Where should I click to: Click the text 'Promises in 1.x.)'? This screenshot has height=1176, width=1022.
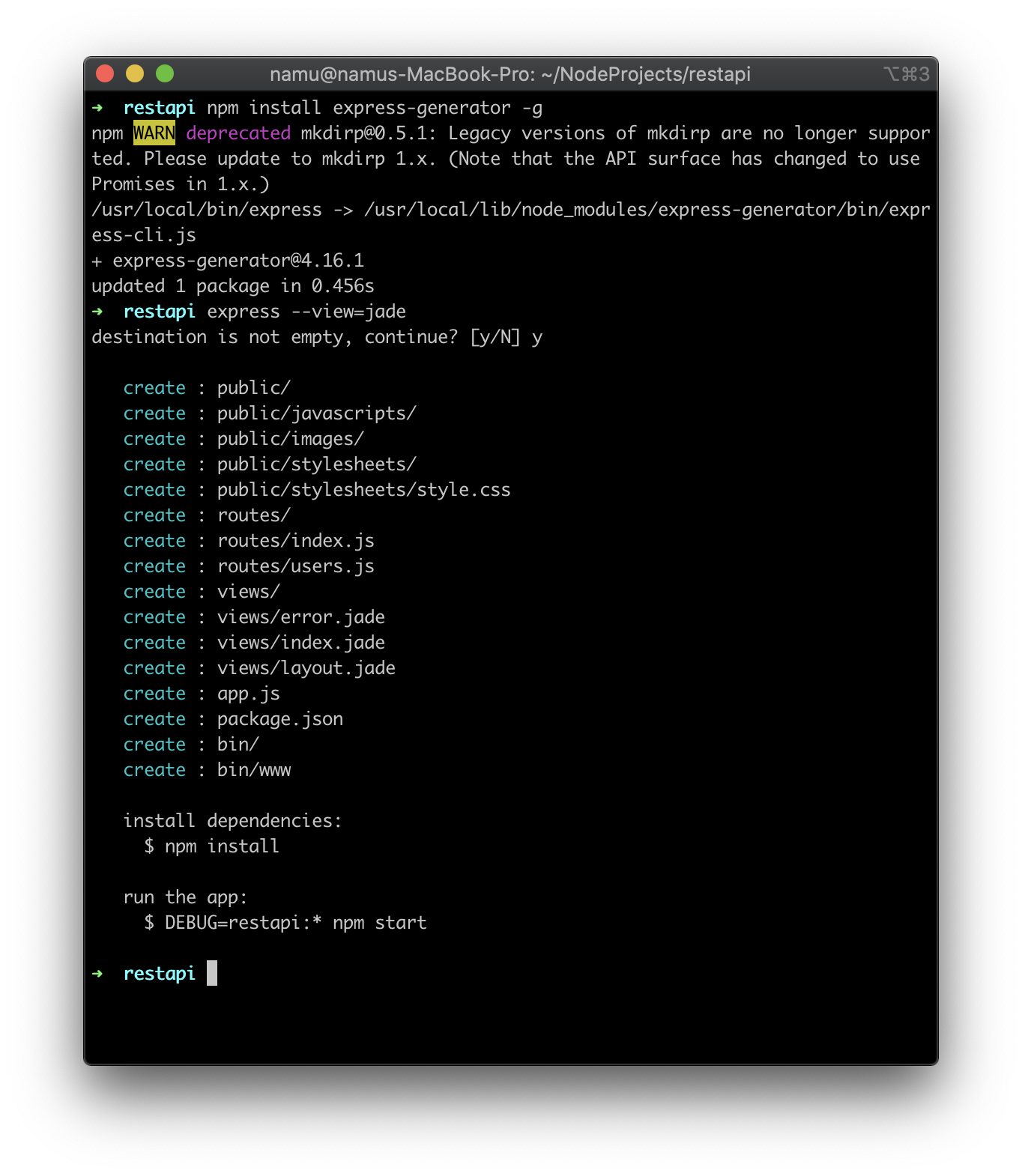click(x=181, y=184)
